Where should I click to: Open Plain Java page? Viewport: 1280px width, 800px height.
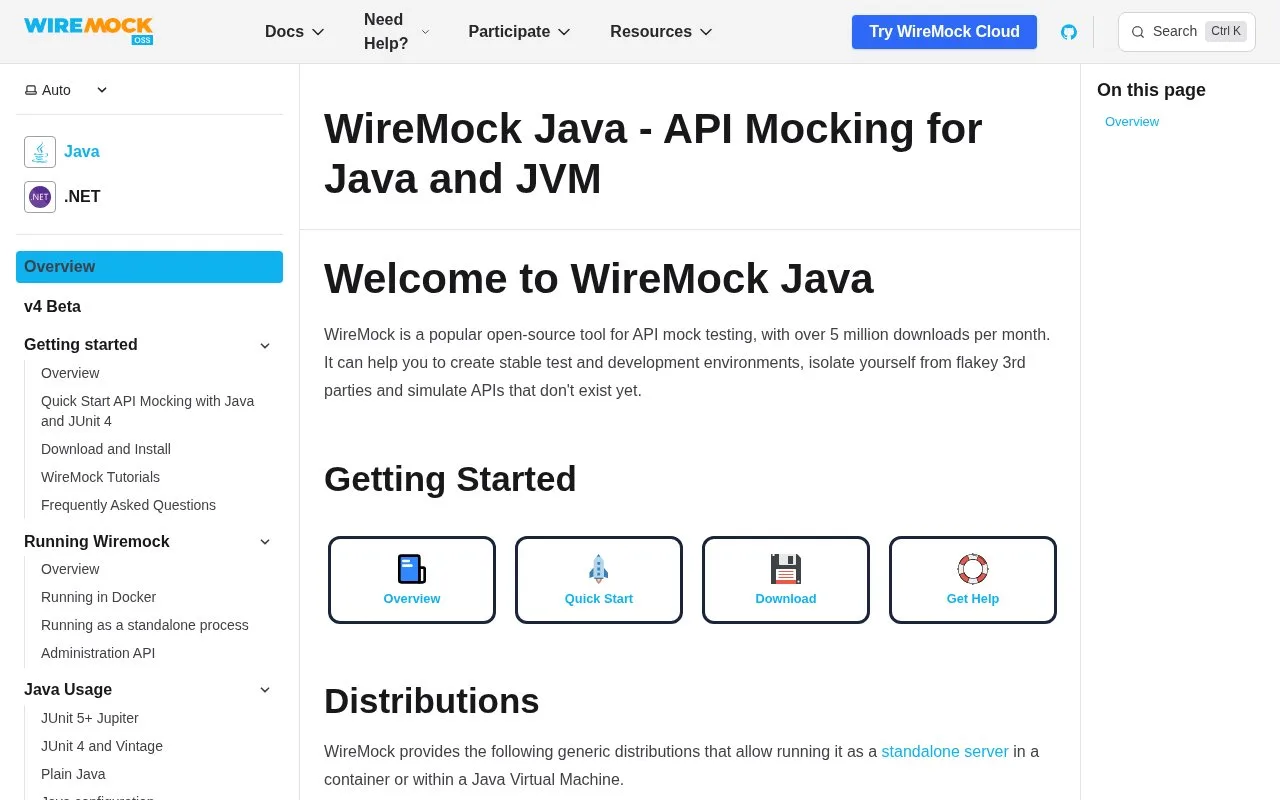click(73, 774)
